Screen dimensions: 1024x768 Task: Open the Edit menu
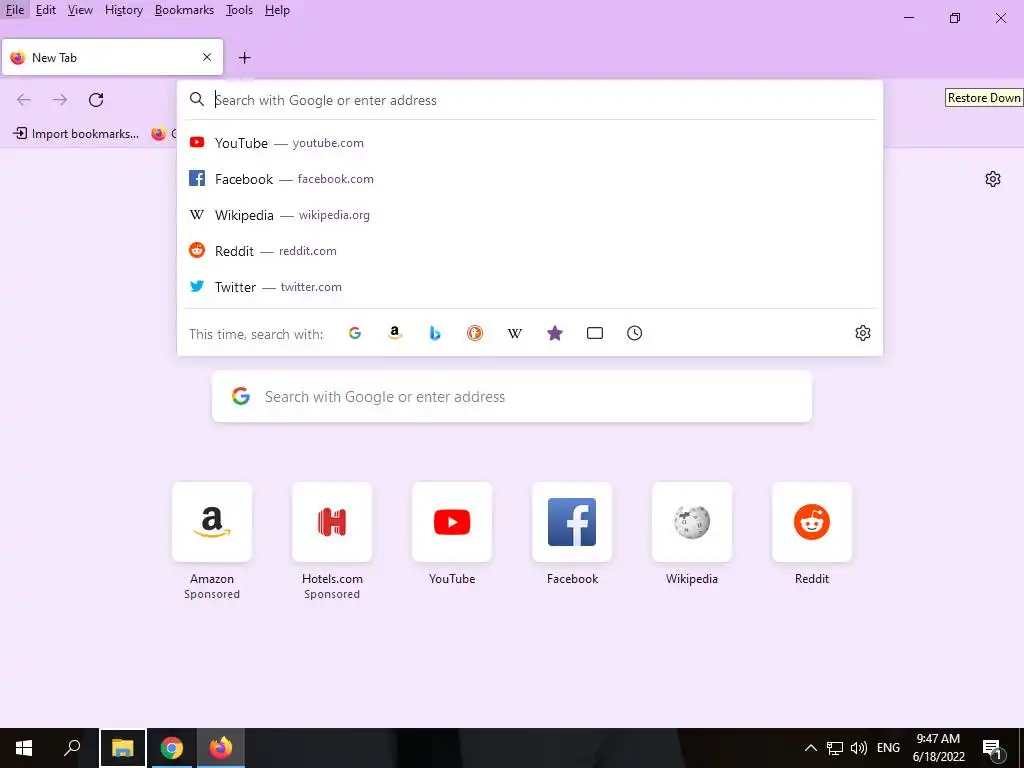click(x=46, y=10)
